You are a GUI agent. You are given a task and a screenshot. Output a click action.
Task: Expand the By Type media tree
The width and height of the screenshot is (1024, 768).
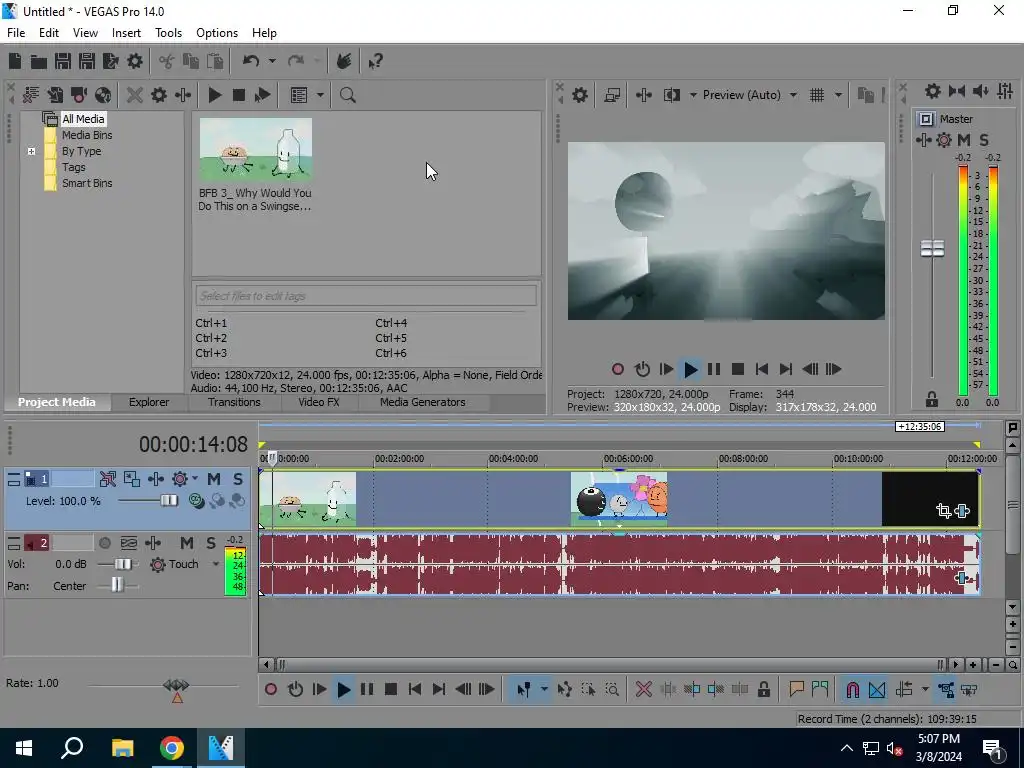point(31,151)
